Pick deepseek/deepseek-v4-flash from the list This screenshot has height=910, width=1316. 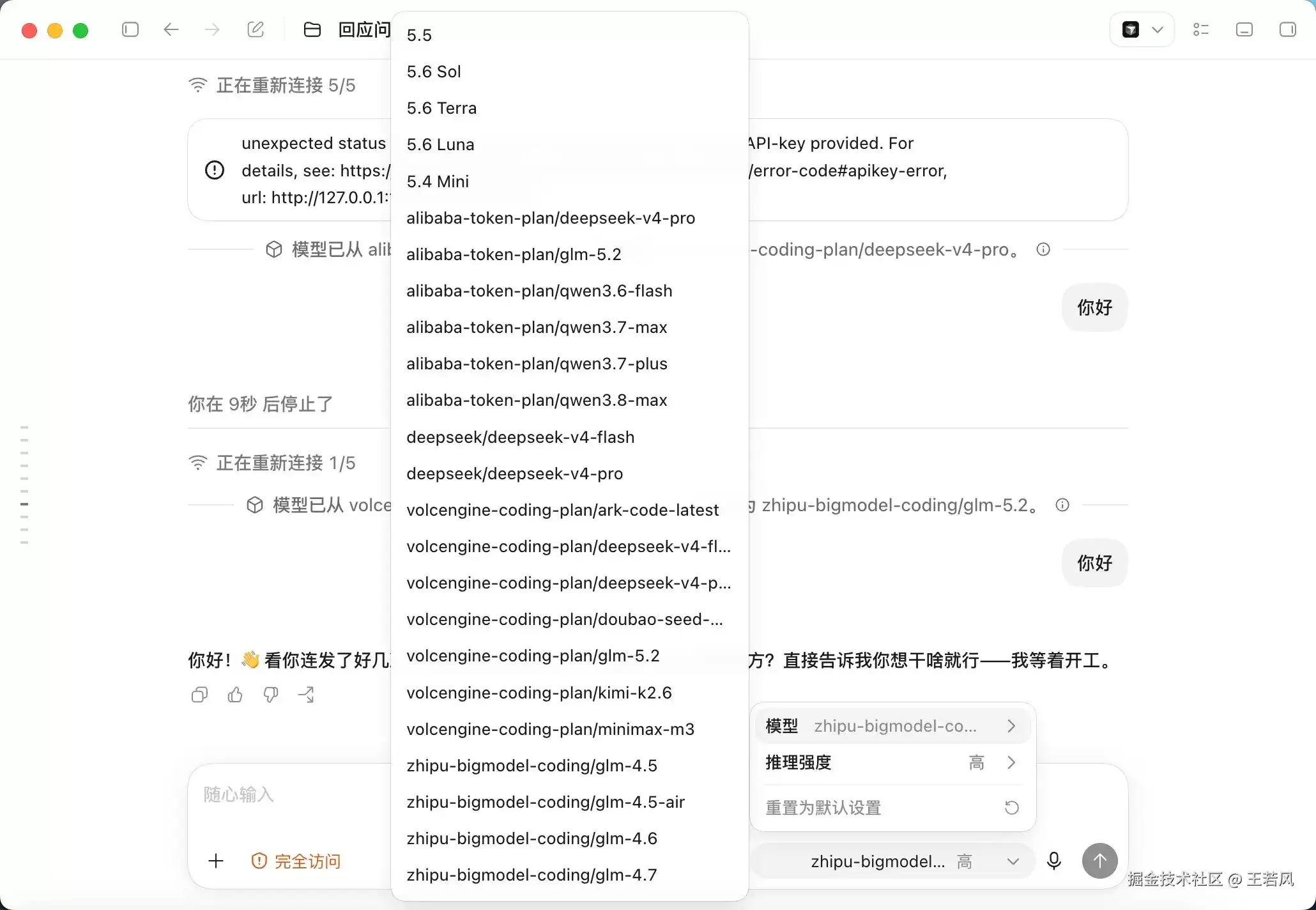click(569, 437)
